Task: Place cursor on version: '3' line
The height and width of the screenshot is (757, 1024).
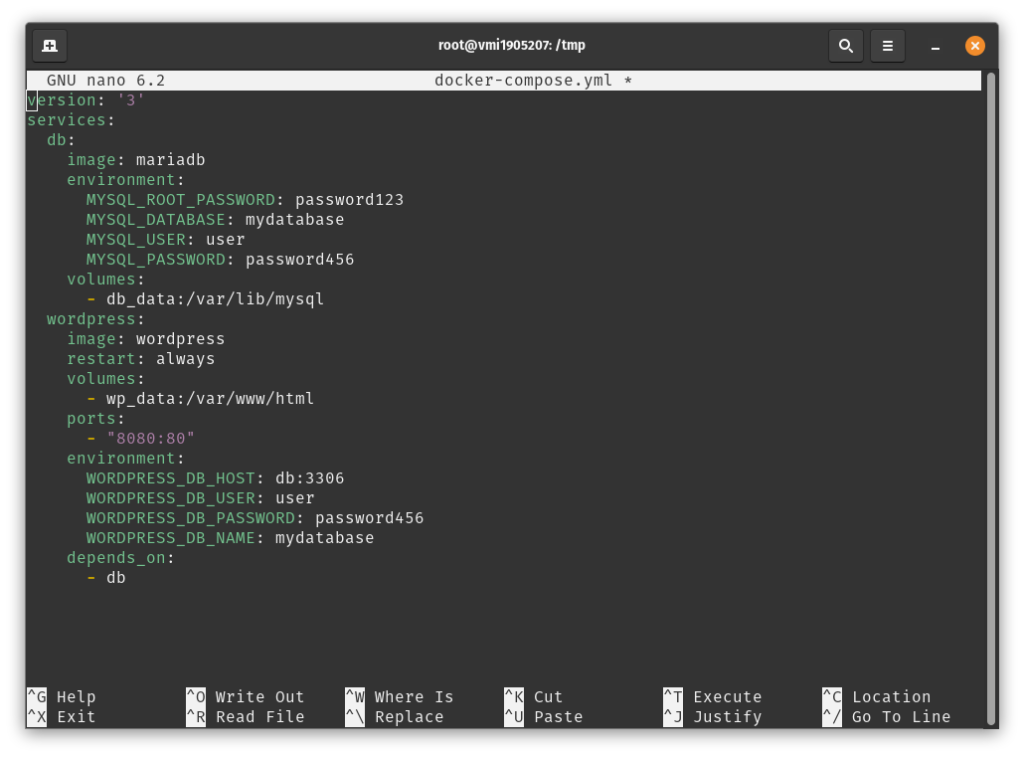Action: [x=86, y=101]
